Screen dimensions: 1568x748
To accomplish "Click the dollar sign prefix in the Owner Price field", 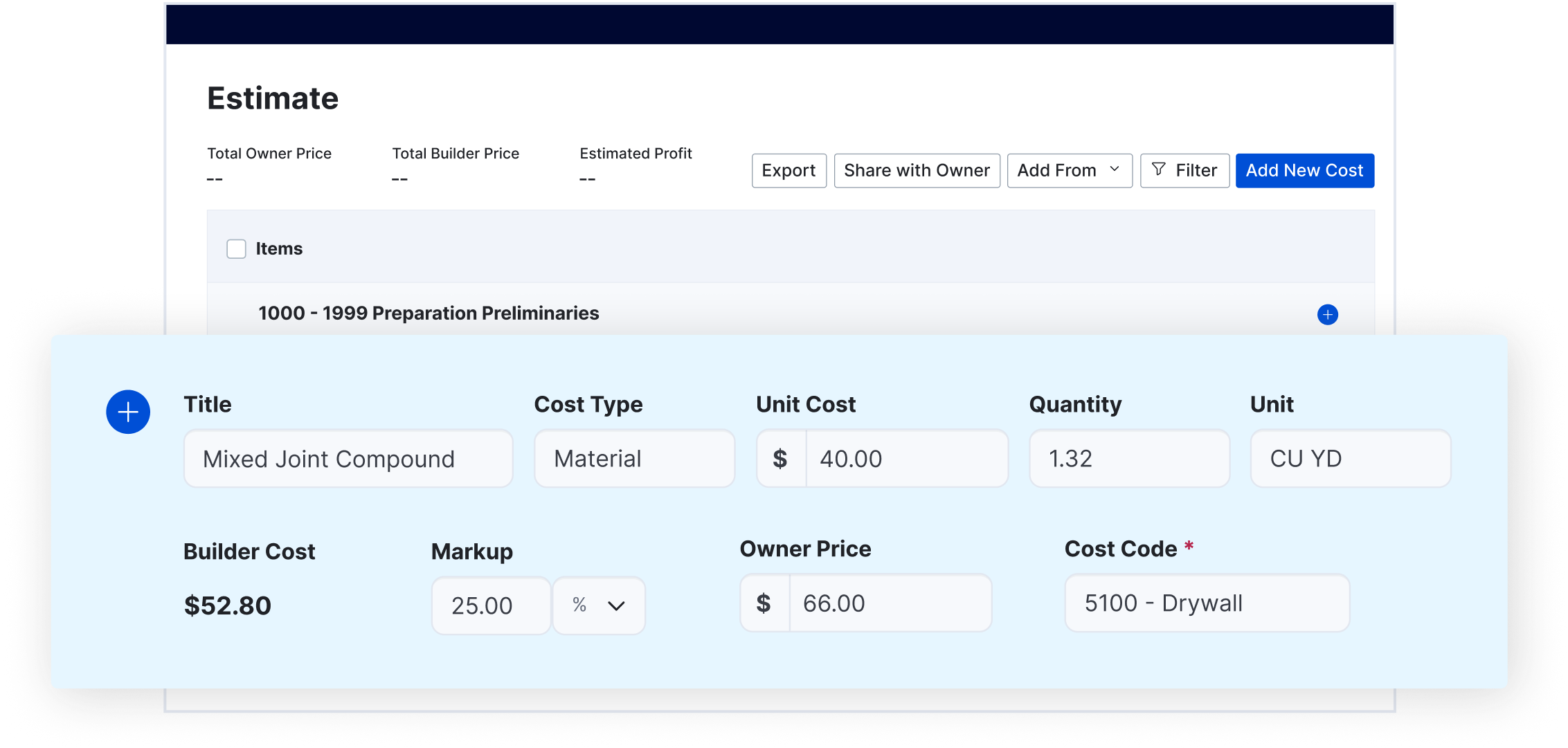I will click(764, 603).
